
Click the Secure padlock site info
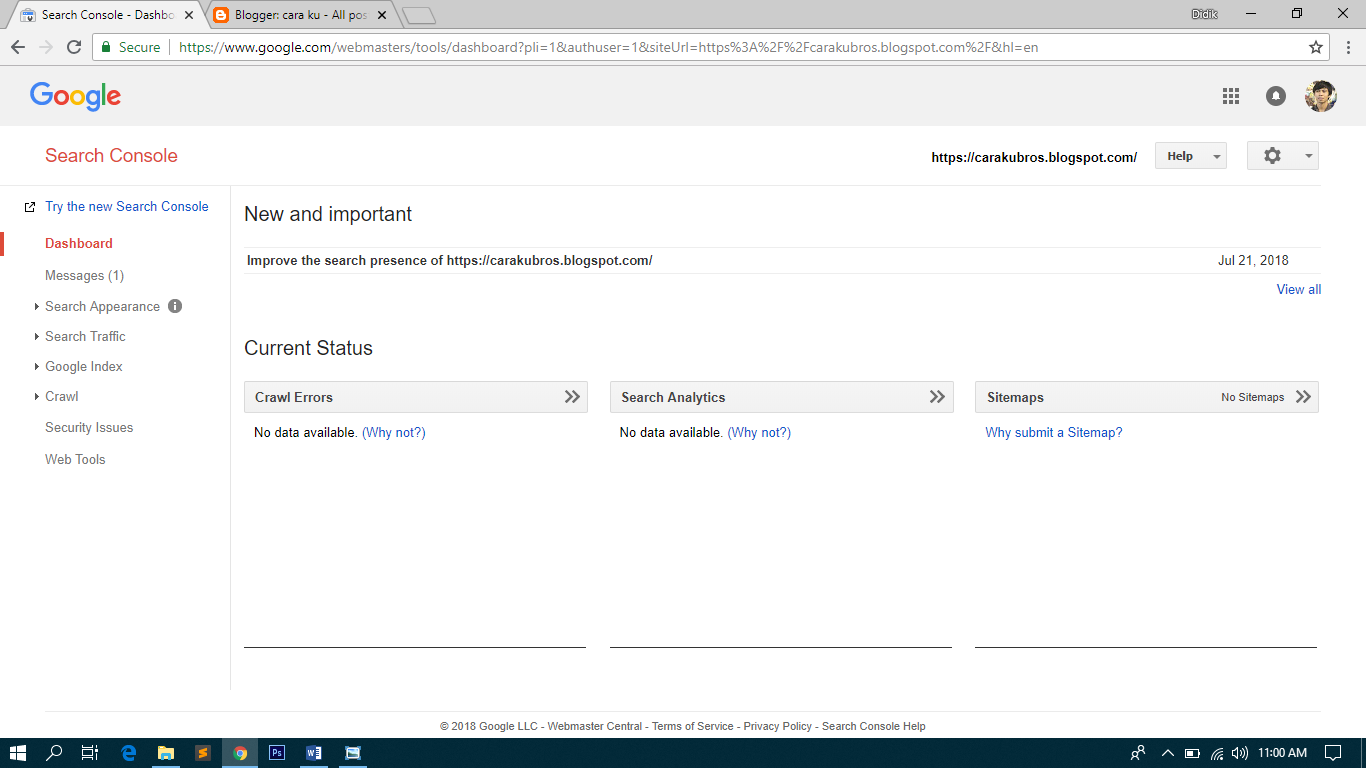pyautogui.click(x=130, y=47)
